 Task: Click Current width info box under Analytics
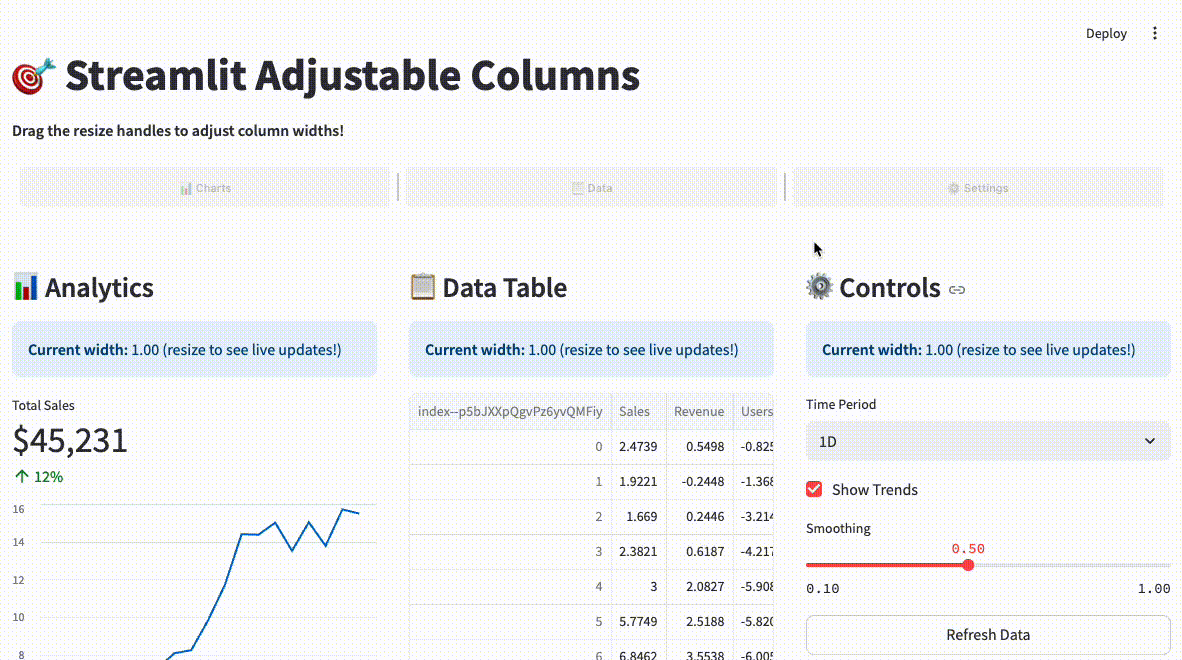click(x=194, y=350)
